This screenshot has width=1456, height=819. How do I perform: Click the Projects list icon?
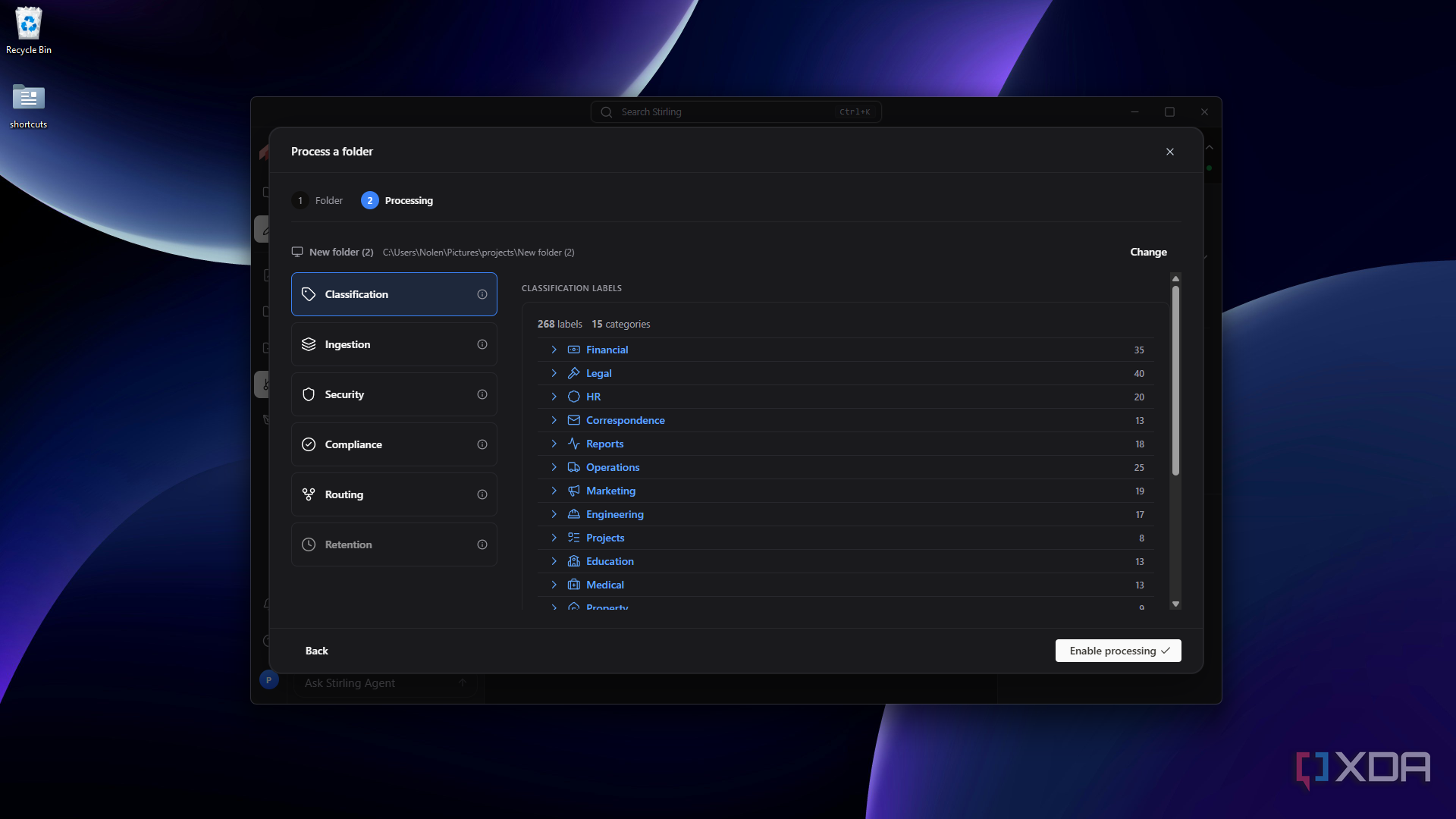tap(574, 538)
